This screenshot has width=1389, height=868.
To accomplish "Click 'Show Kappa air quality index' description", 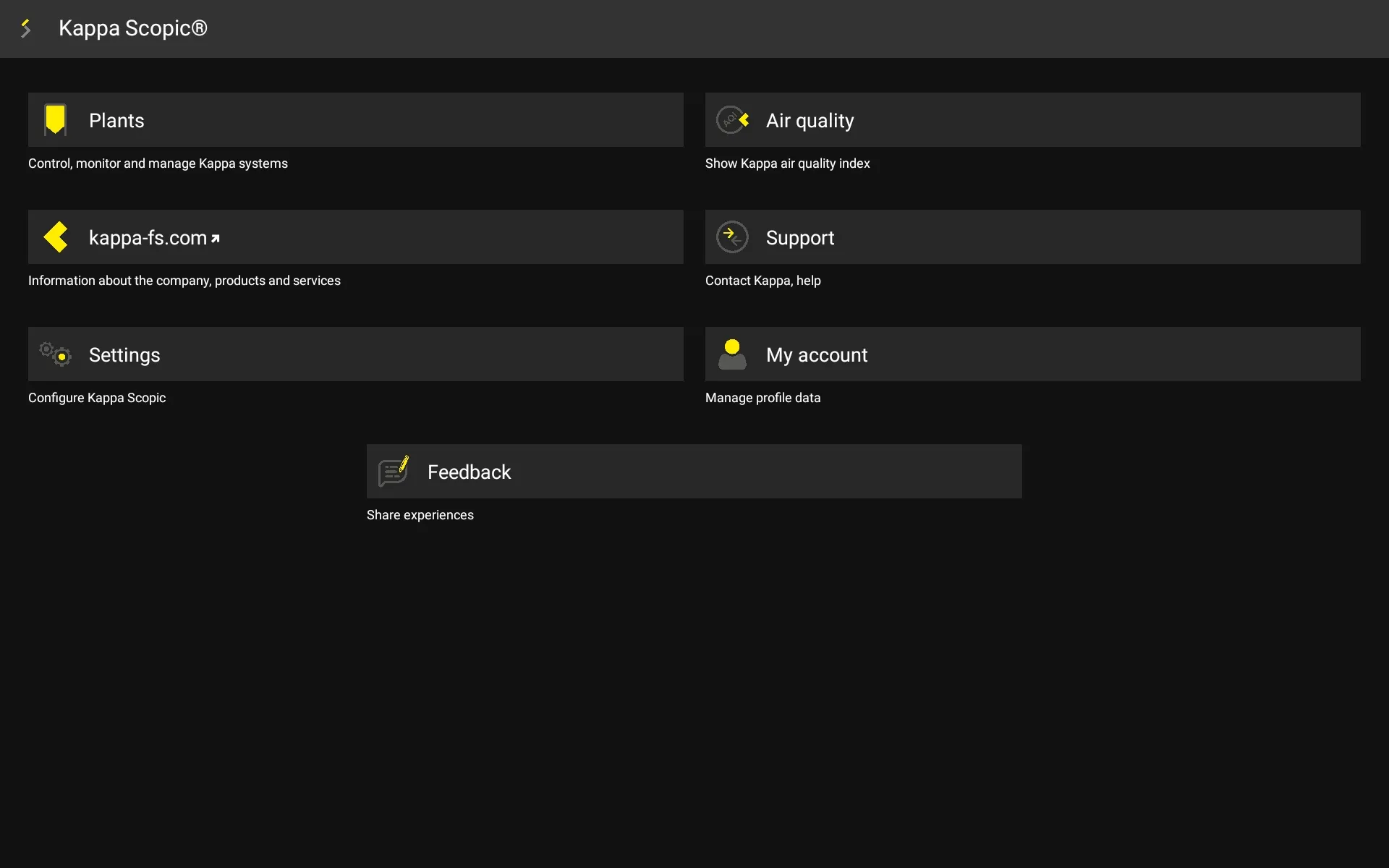I will [788, 163].
